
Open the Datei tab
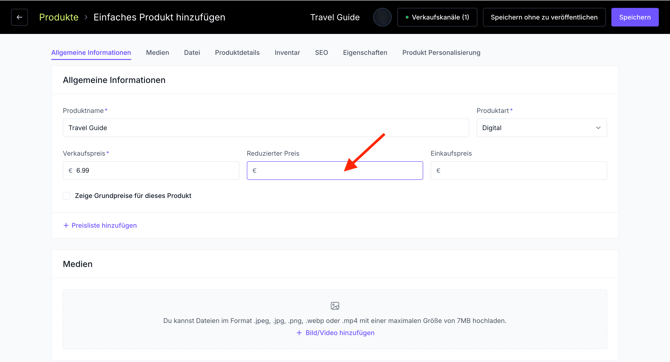(x=192, y=53)
